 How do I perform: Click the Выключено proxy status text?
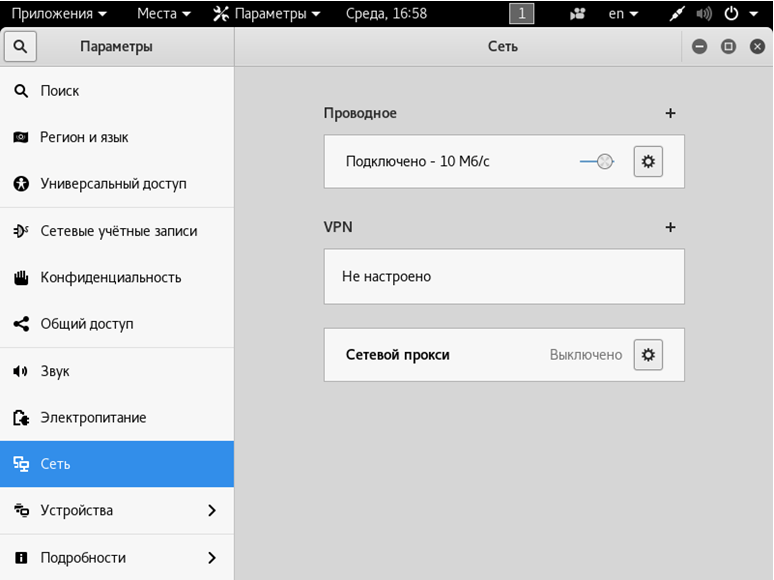[x=585, y=355]
